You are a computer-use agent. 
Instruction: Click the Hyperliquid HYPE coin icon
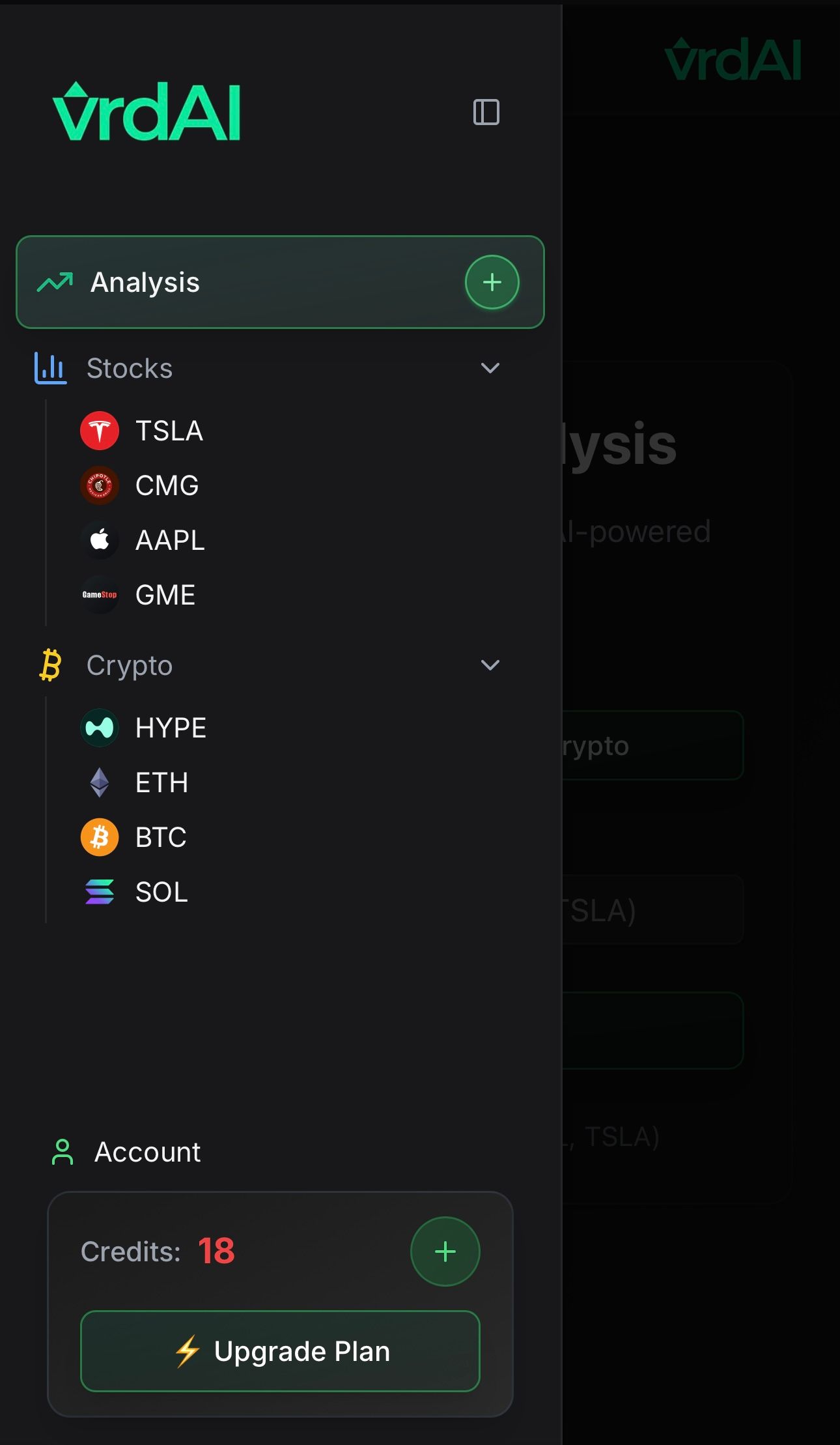pyautogui.click(x=100, y=728)
